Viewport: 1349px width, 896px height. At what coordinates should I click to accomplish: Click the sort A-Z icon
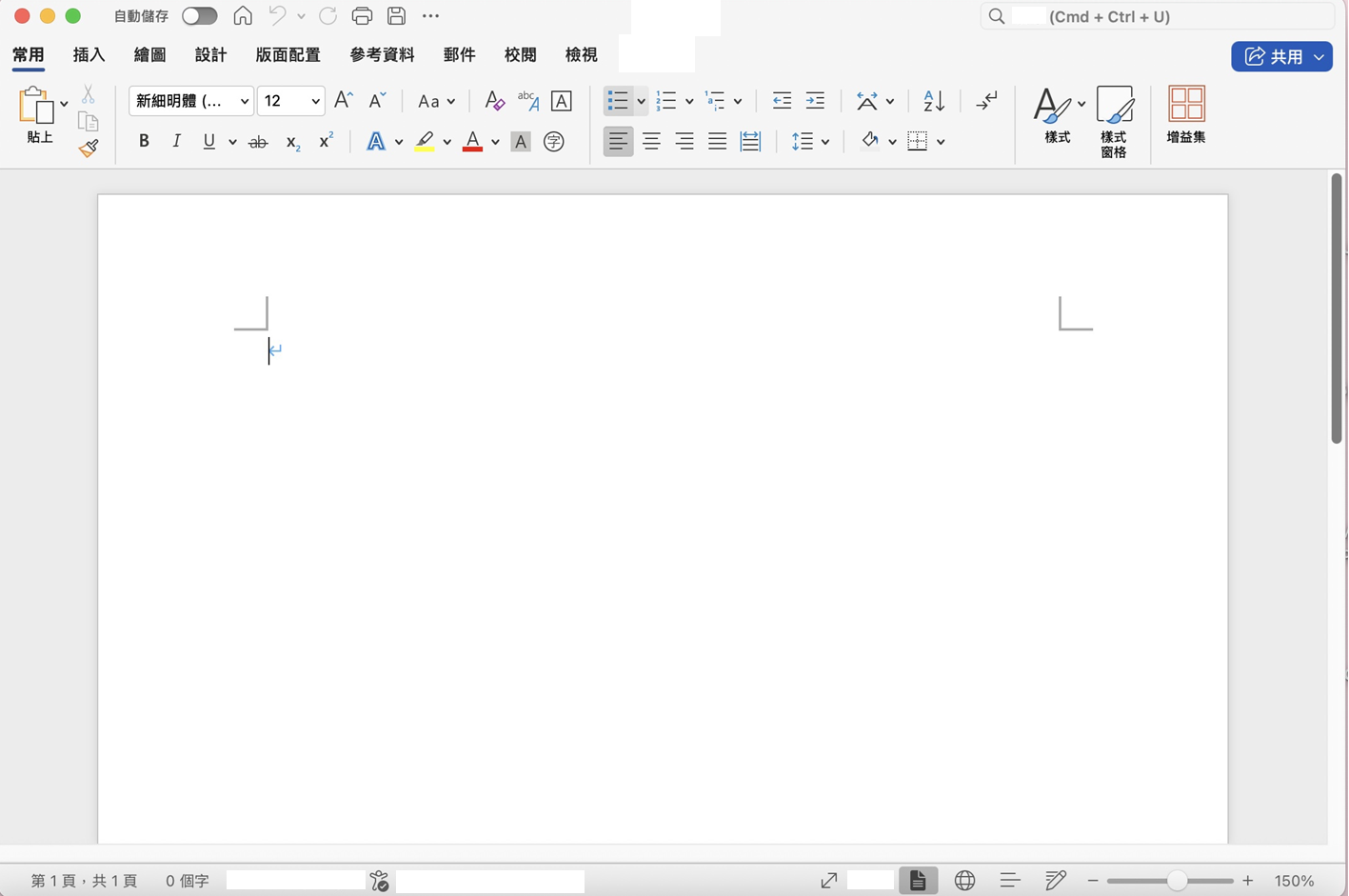click(934, 100)
